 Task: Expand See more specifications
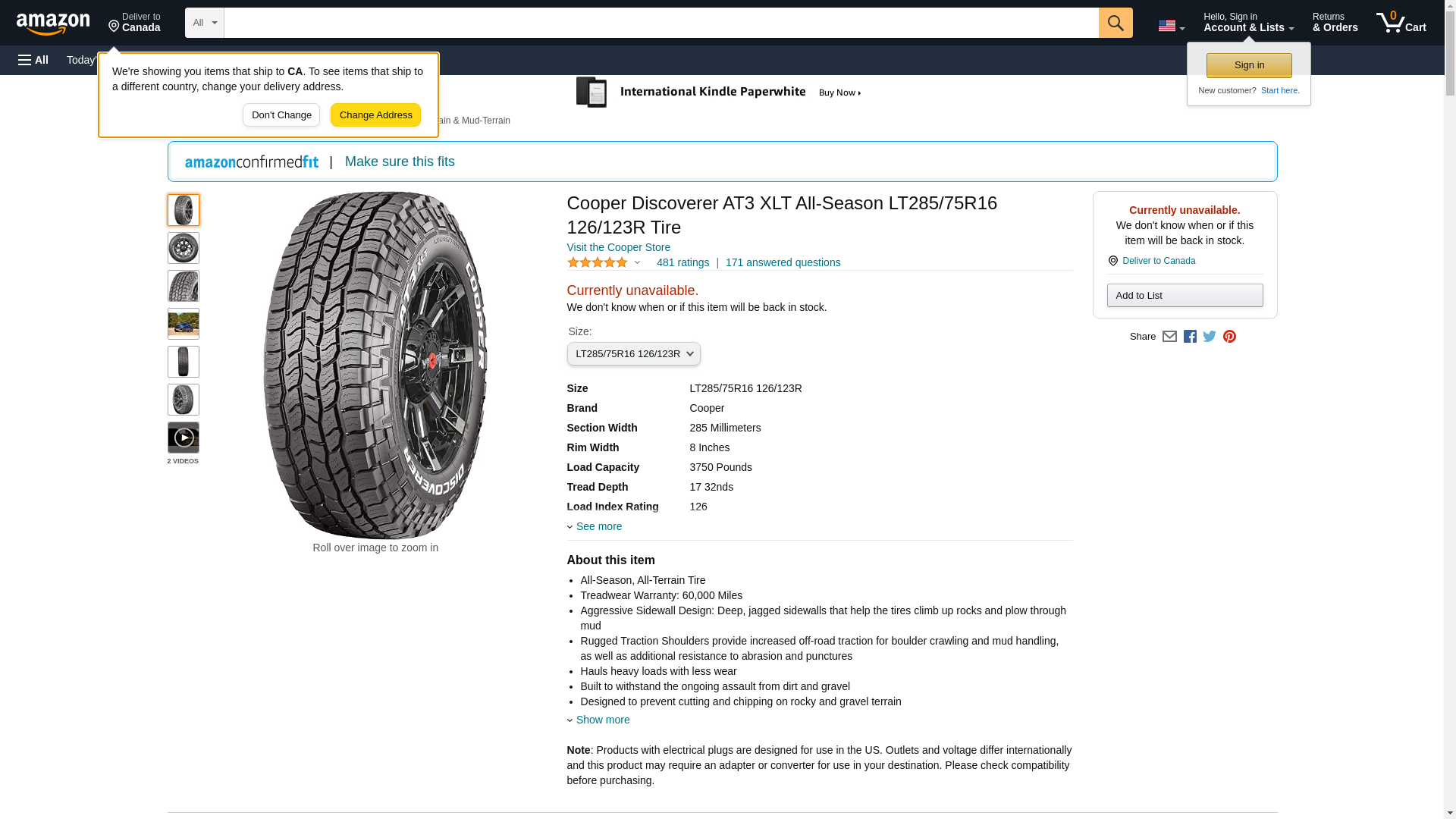click(598, 526)
